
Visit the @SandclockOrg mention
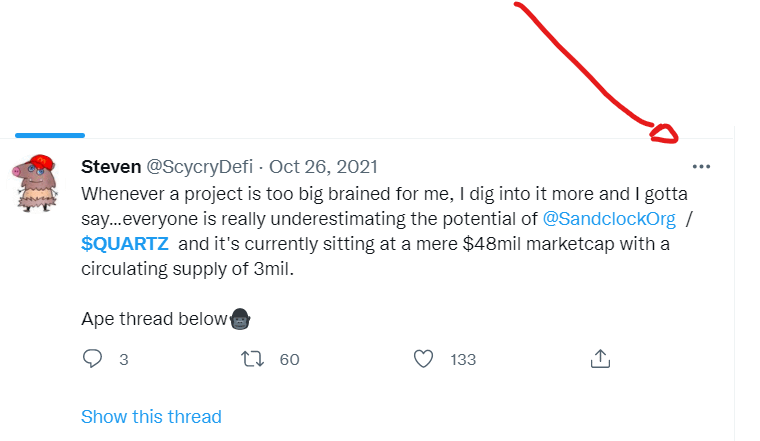[609, 217]
